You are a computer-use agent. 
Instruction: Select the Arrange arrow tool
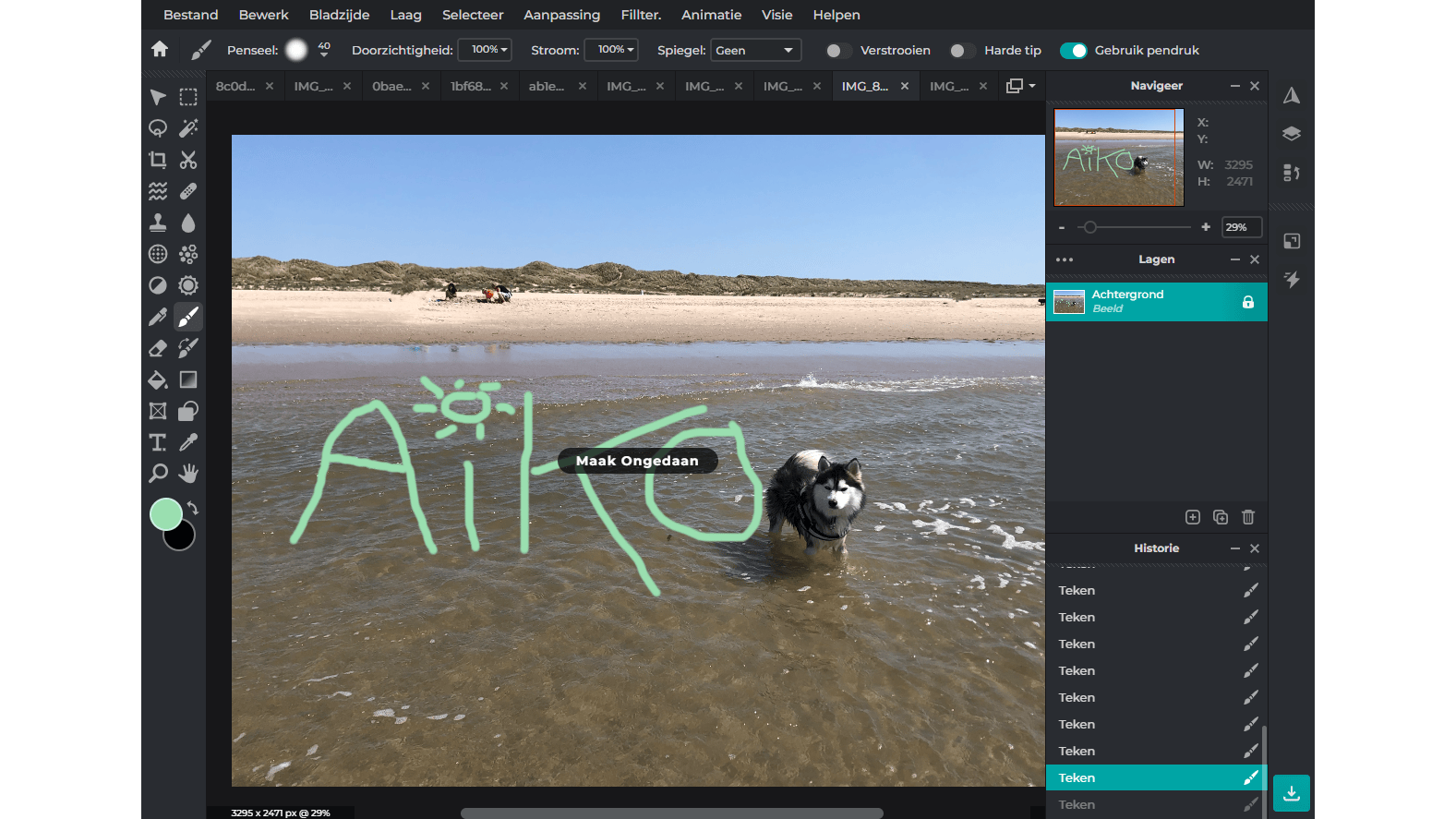tap(158, 97)
